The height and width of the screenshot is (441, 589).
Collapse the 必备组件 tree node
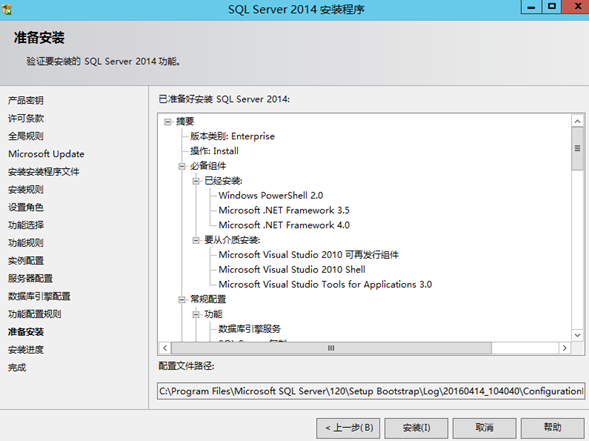[x=182, y=166]
